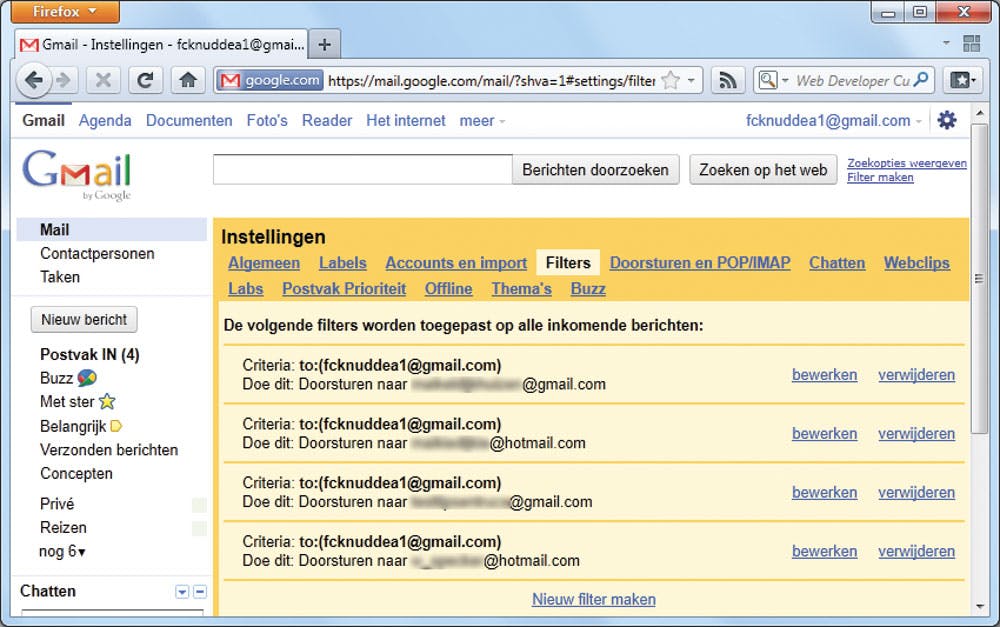Click the page vertical scrollbar thumb

pos(979,278)
